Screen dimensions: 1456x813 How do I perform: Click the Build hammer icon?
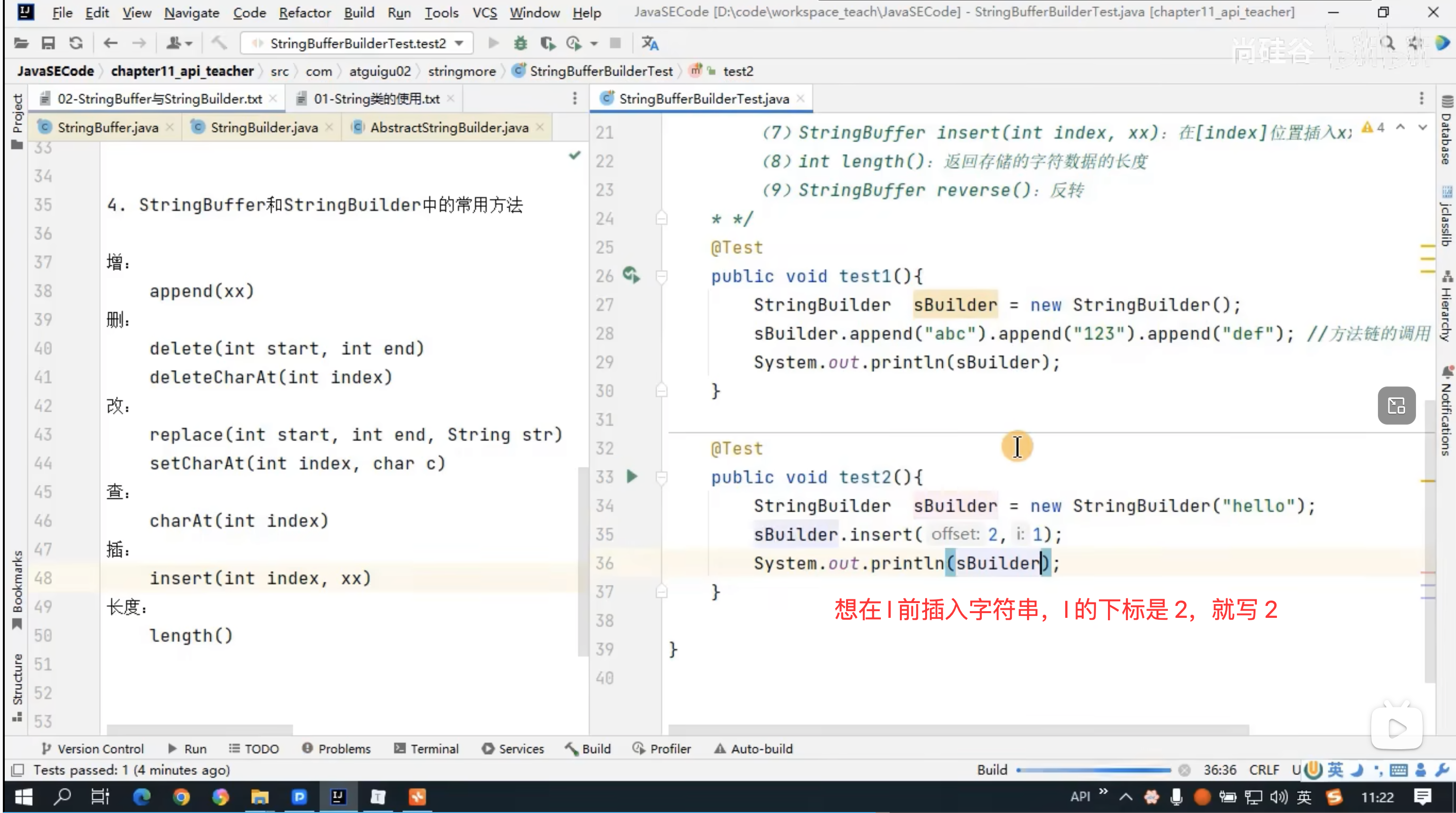219,43
